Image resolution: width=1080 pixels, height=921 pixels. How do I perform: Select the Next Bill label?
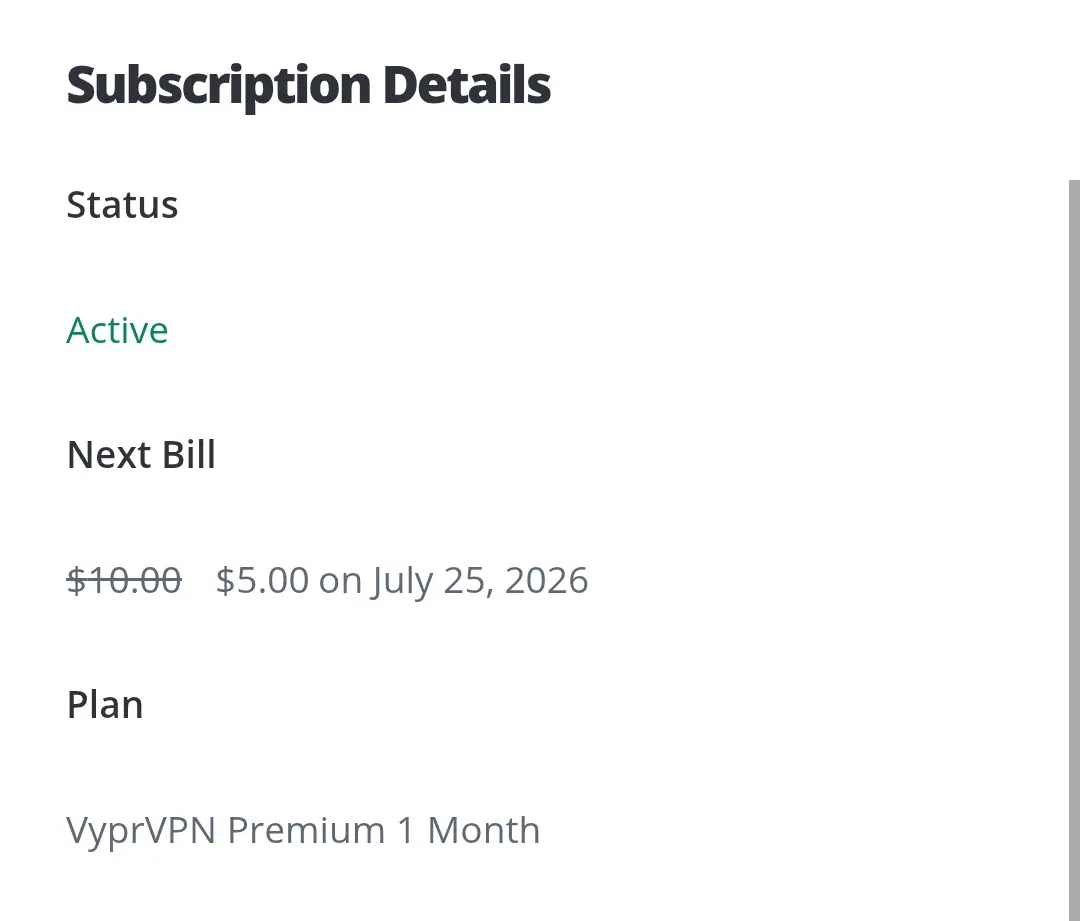141,455
